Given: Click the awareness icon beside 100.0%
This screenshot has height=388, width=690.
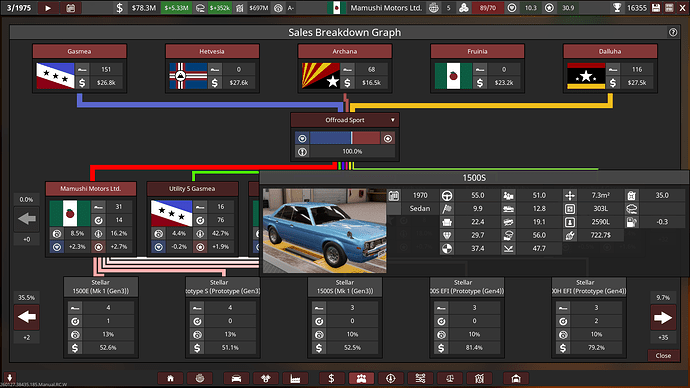Looking at the screenshot, I should 302,152.
